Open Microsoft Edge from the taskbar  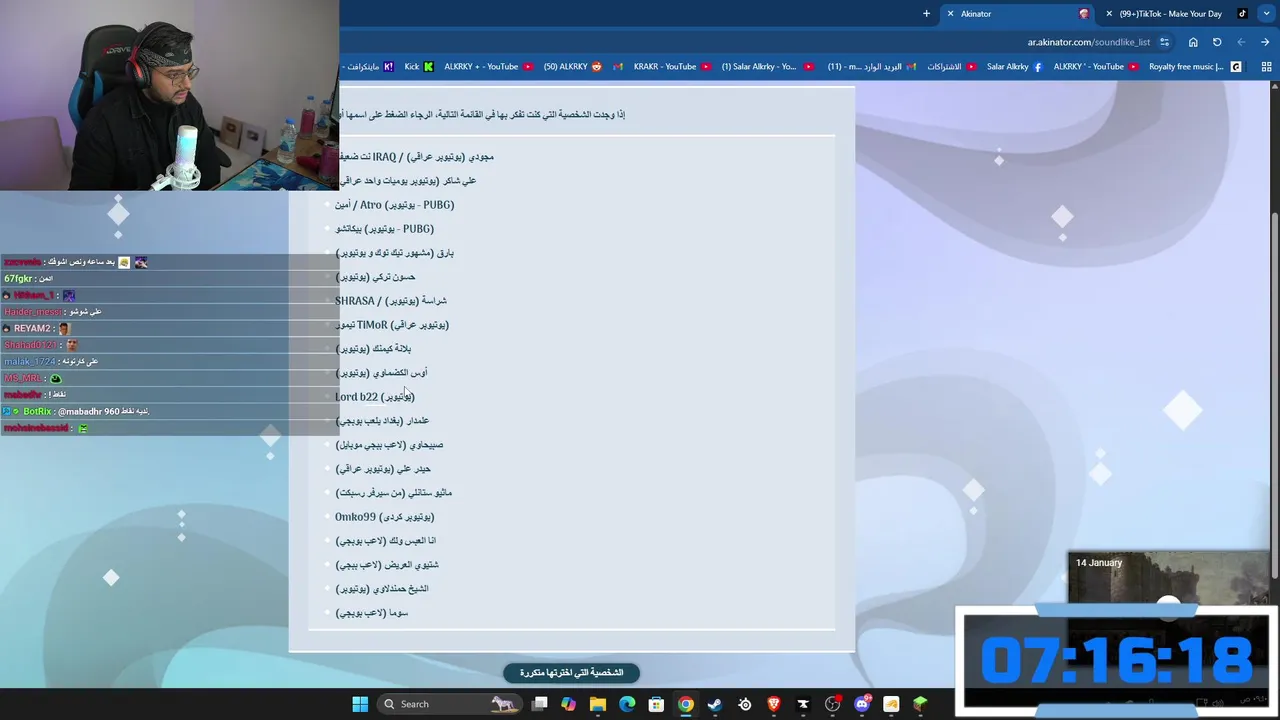627,704
